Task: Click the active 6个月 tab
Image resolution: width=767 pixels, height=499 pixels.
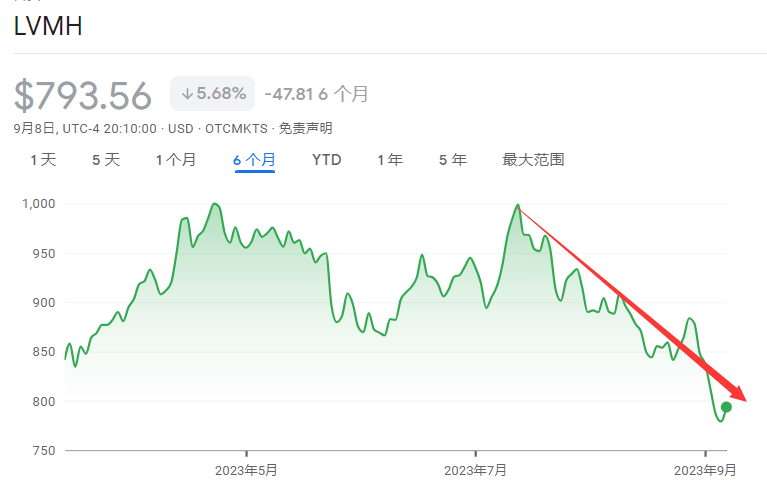Action: [255, 160]
